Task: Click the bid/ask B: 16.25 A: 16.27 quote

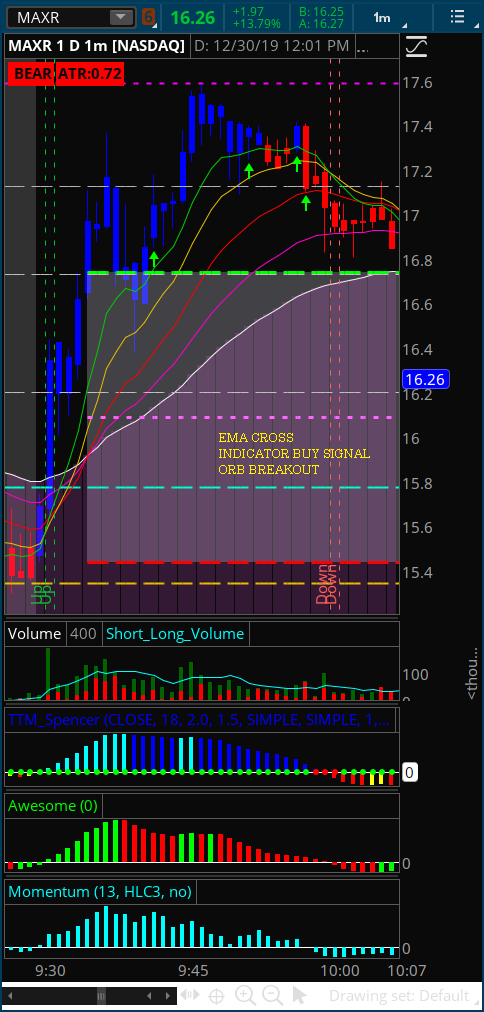Action: [321, 17]
